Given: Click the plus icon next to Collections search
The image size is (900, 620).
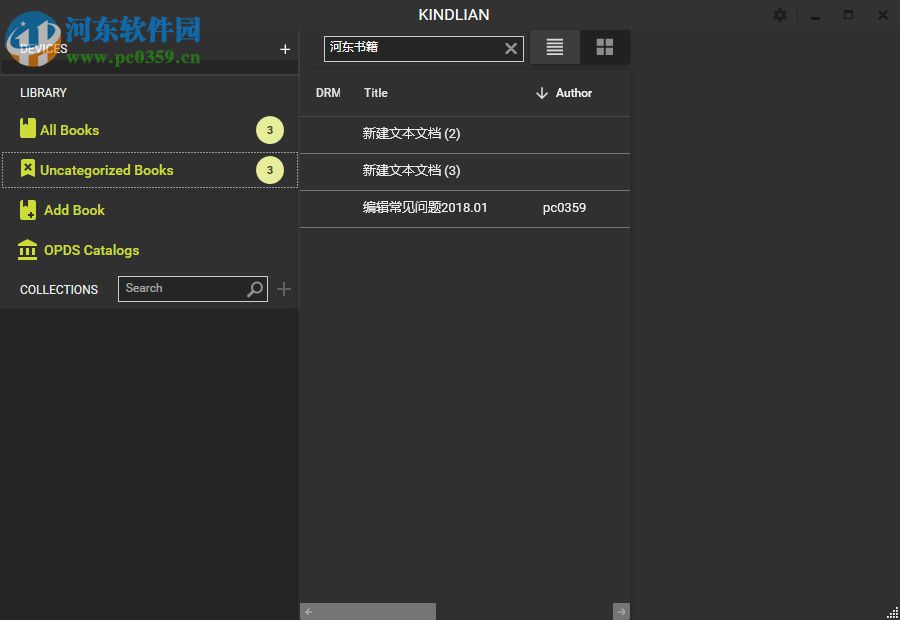Looking at the screenshot, I should (283, 289).
